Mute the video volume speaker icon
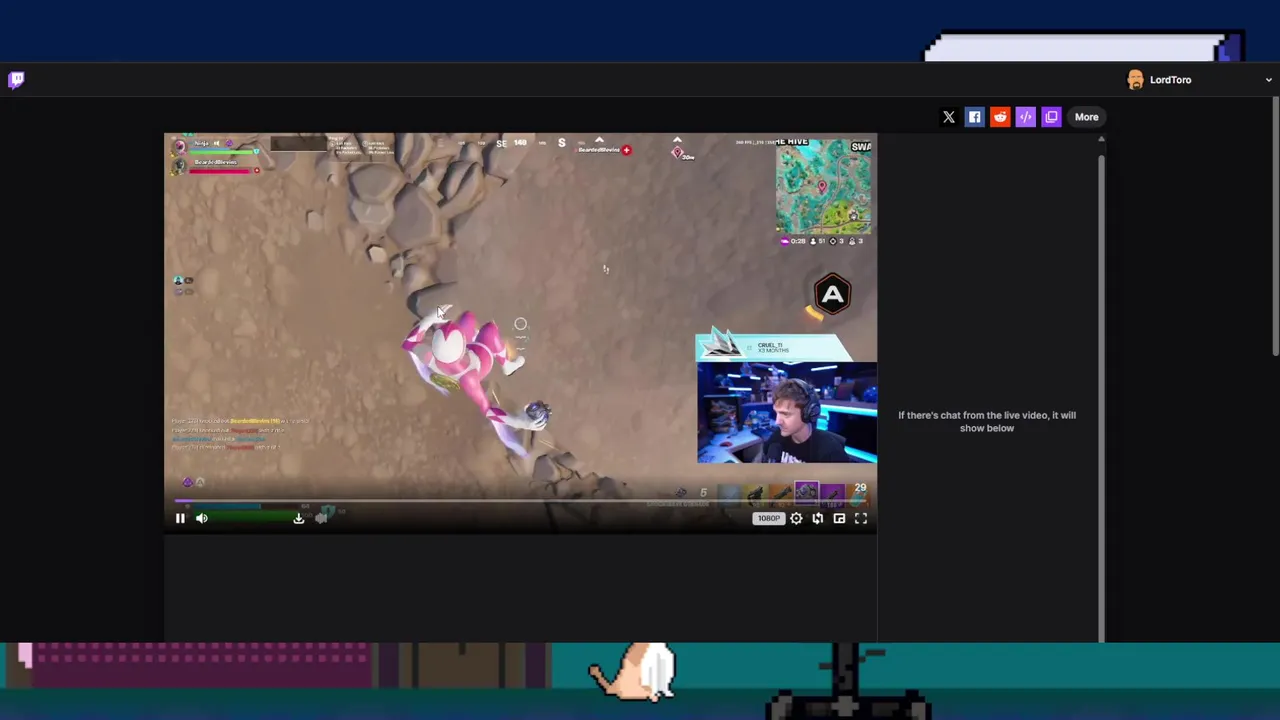The height and width of the screenshot is (720, 1280). coord(202,518)
